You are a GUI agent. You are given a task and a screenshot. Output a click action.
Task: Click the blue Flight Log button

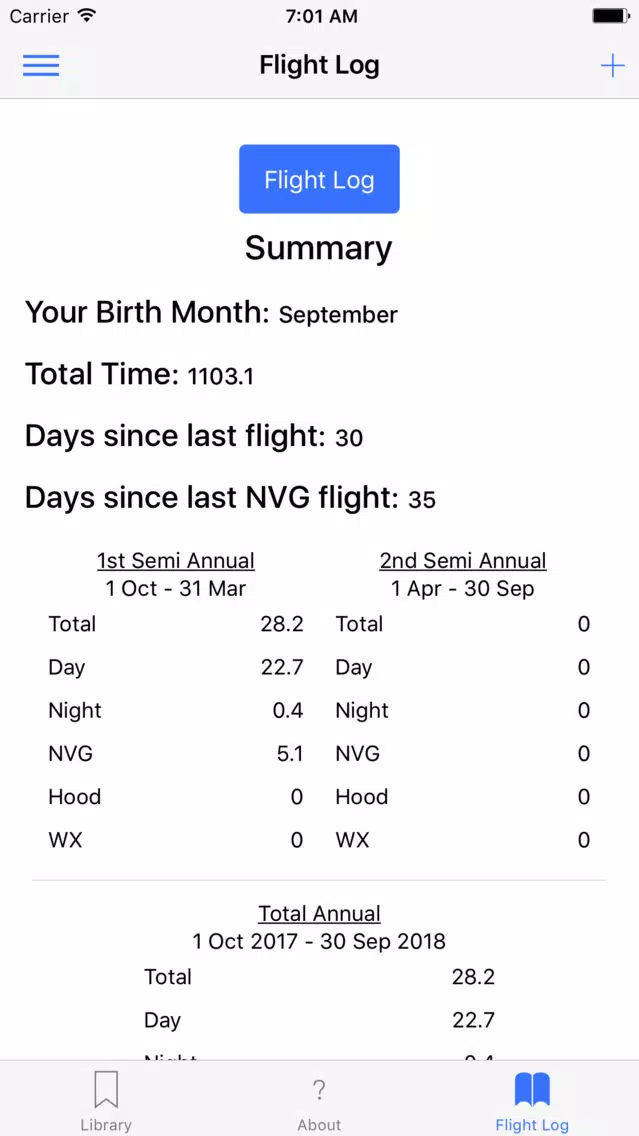click(319, 179)
